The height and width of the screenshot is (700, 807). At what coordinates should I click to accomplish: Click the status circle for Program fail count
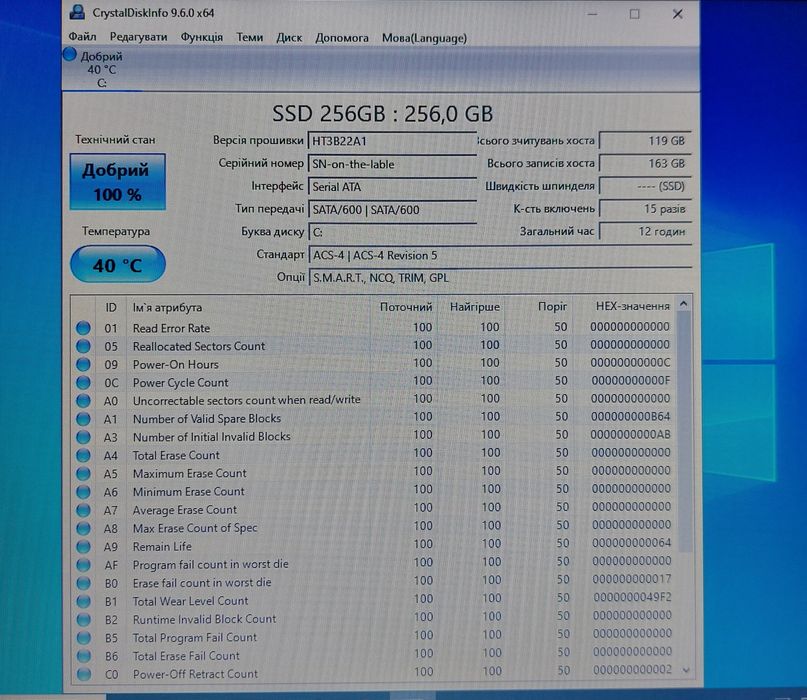click(83, 565)
